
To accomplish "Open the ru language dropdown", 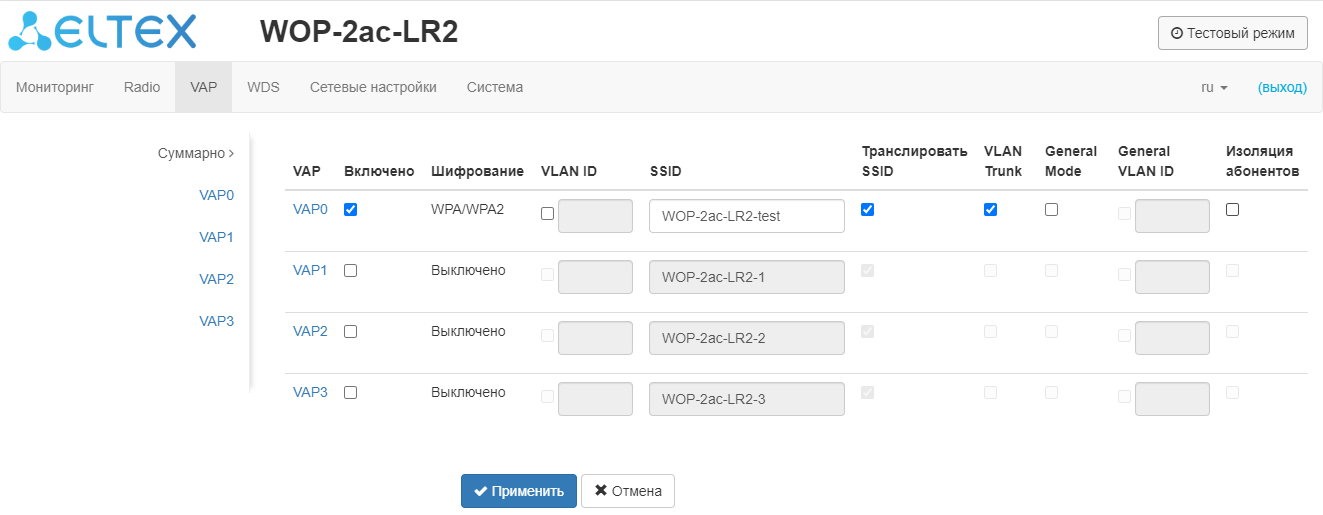I will [x=1214, y=87].
